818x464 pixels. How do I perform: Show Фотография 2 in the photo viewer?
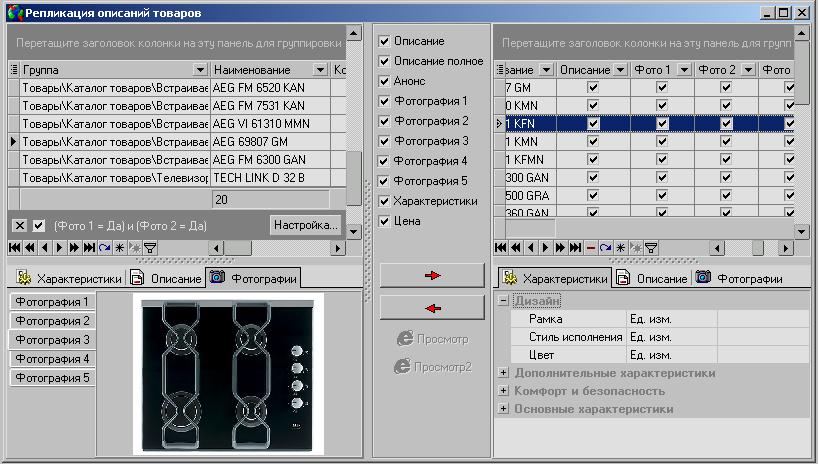[x=52, y=320]
